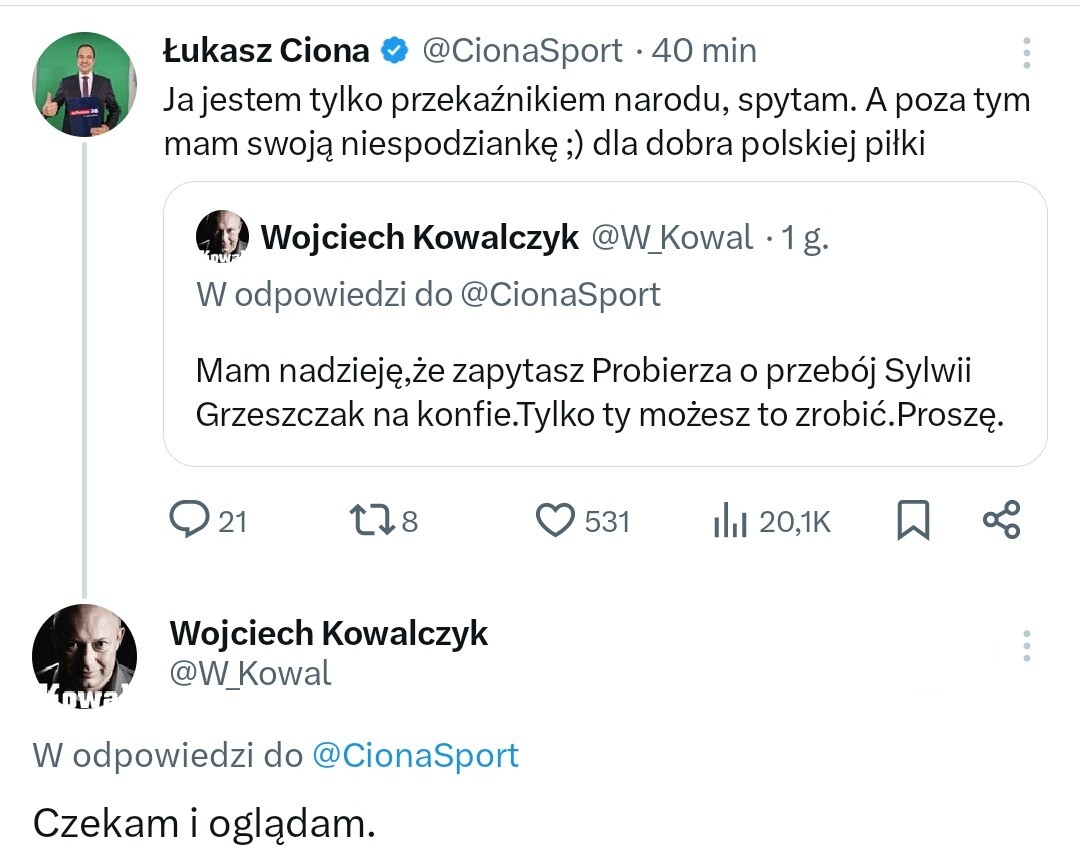Click the bold Wojciech Kowalczyk reply author name
Viewport: 1080px width, 864px height.
329,633
